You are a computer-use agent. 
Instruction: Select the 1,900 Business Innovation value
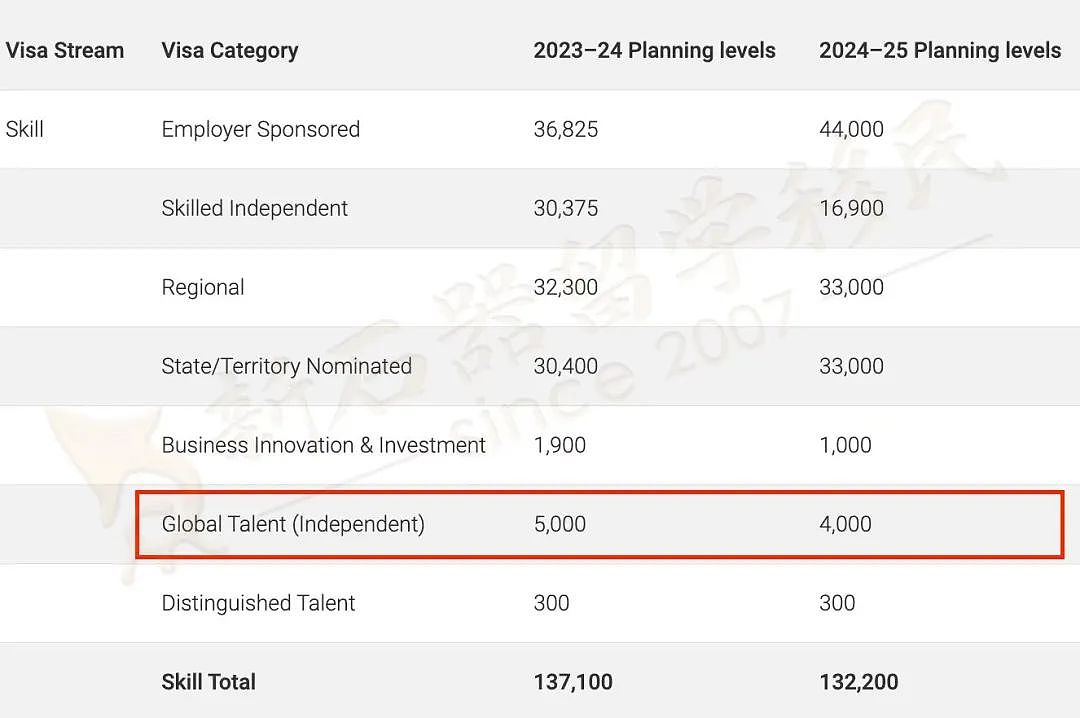(x=560, y=445)
